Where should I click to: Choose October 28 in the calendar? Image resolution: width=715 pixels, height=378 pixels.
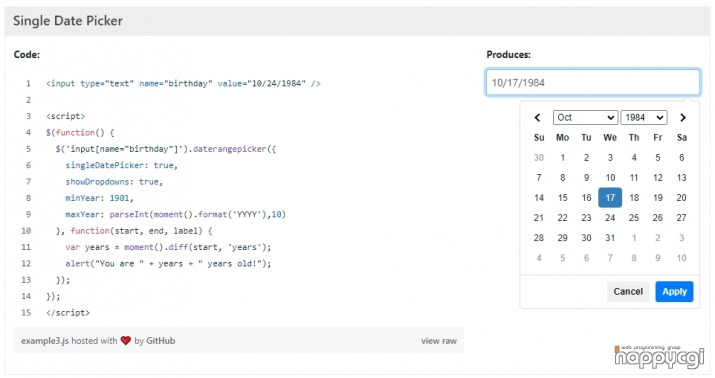[x=539, y=238]
